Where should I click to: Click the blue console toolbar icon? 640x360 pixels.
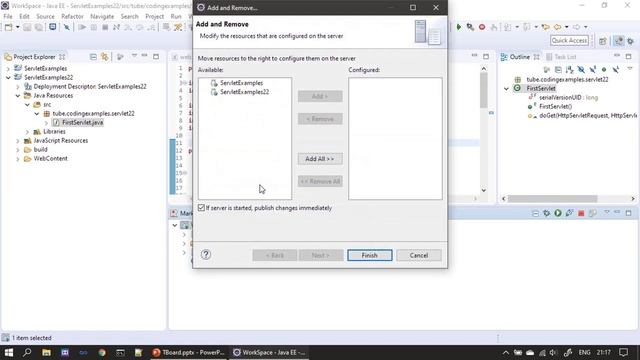tap(53, 27)
